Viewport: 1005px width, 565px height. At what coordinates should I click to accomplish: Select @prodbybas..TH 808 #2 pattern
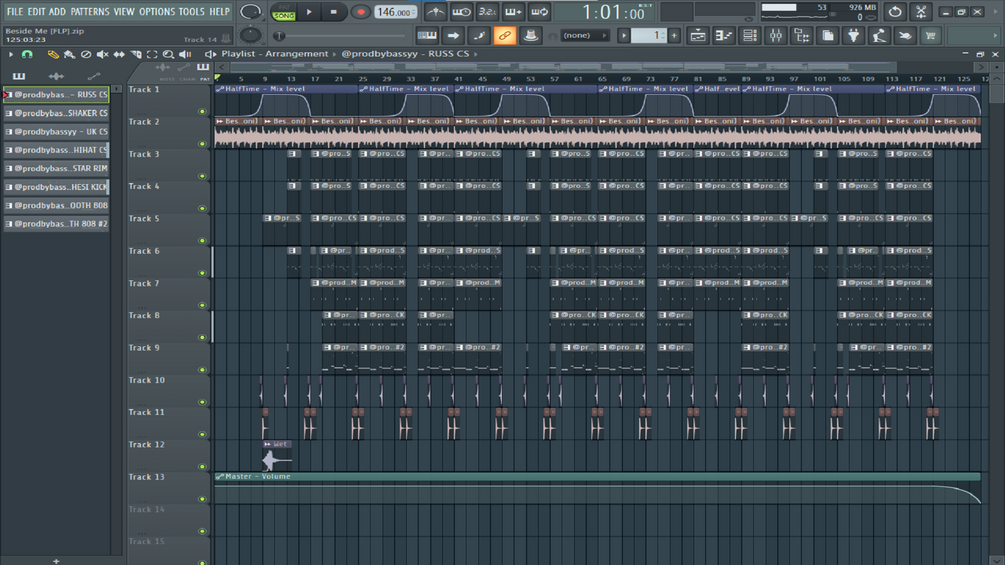pos(56,224)
